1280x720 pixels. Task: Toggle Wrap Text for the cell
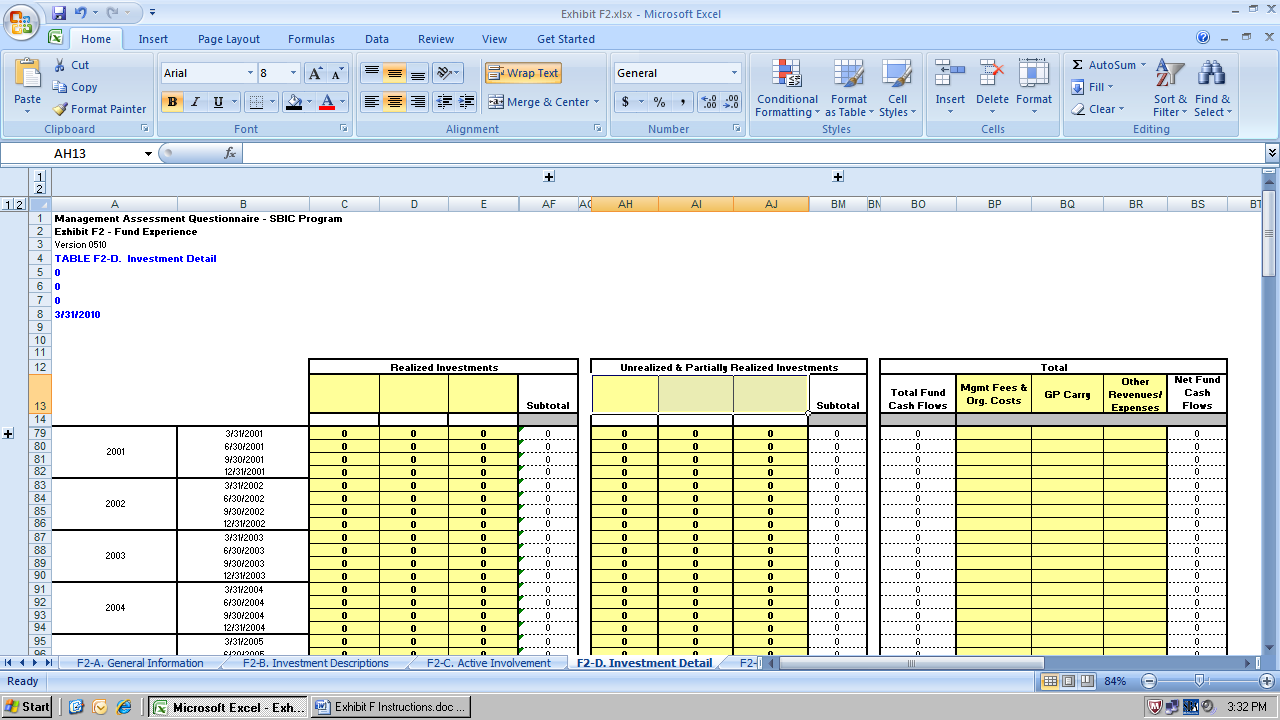(523, 73)
